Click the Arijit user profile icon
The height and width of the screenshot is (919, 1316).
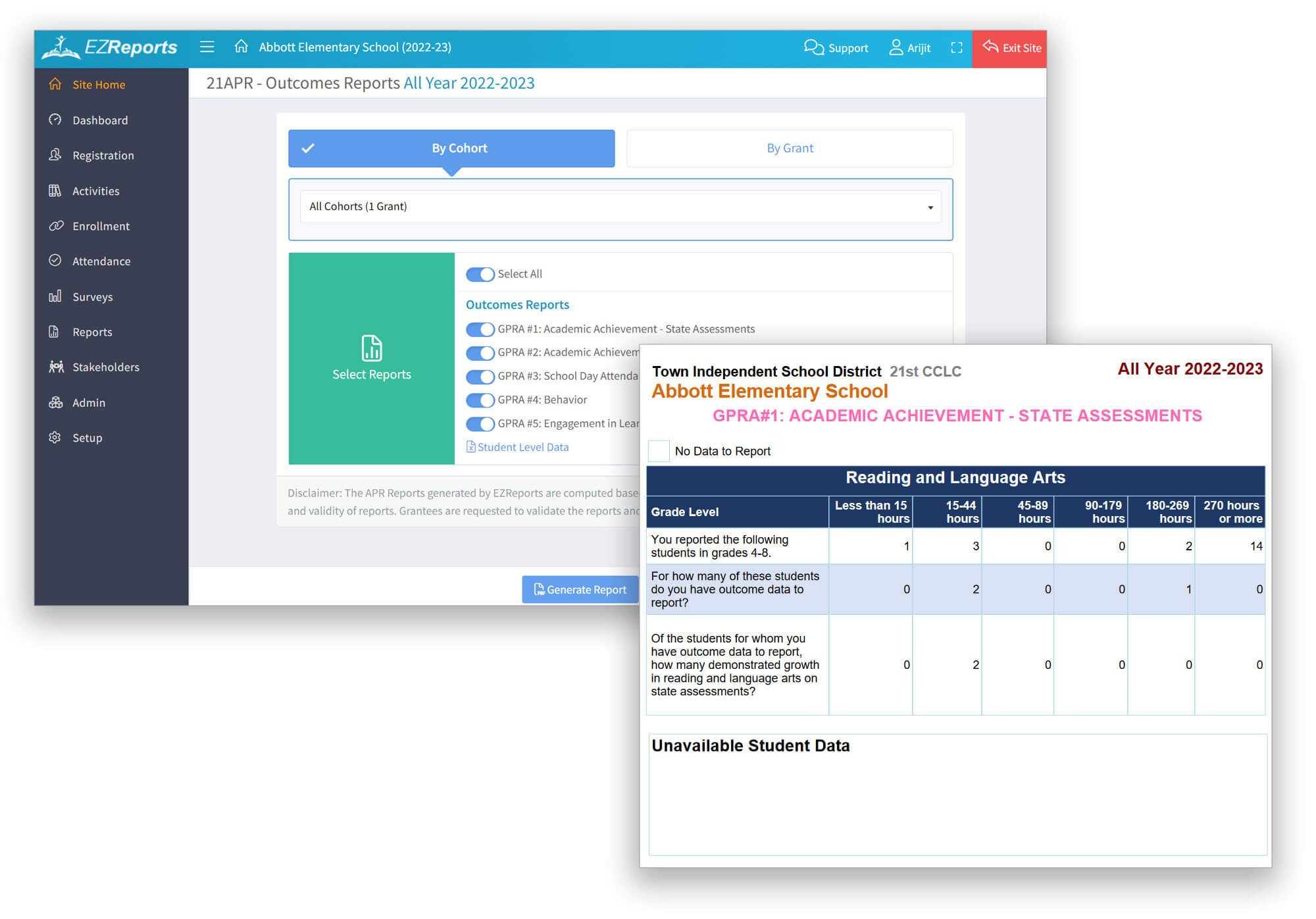pyautogui.click(x=896, y=47)
